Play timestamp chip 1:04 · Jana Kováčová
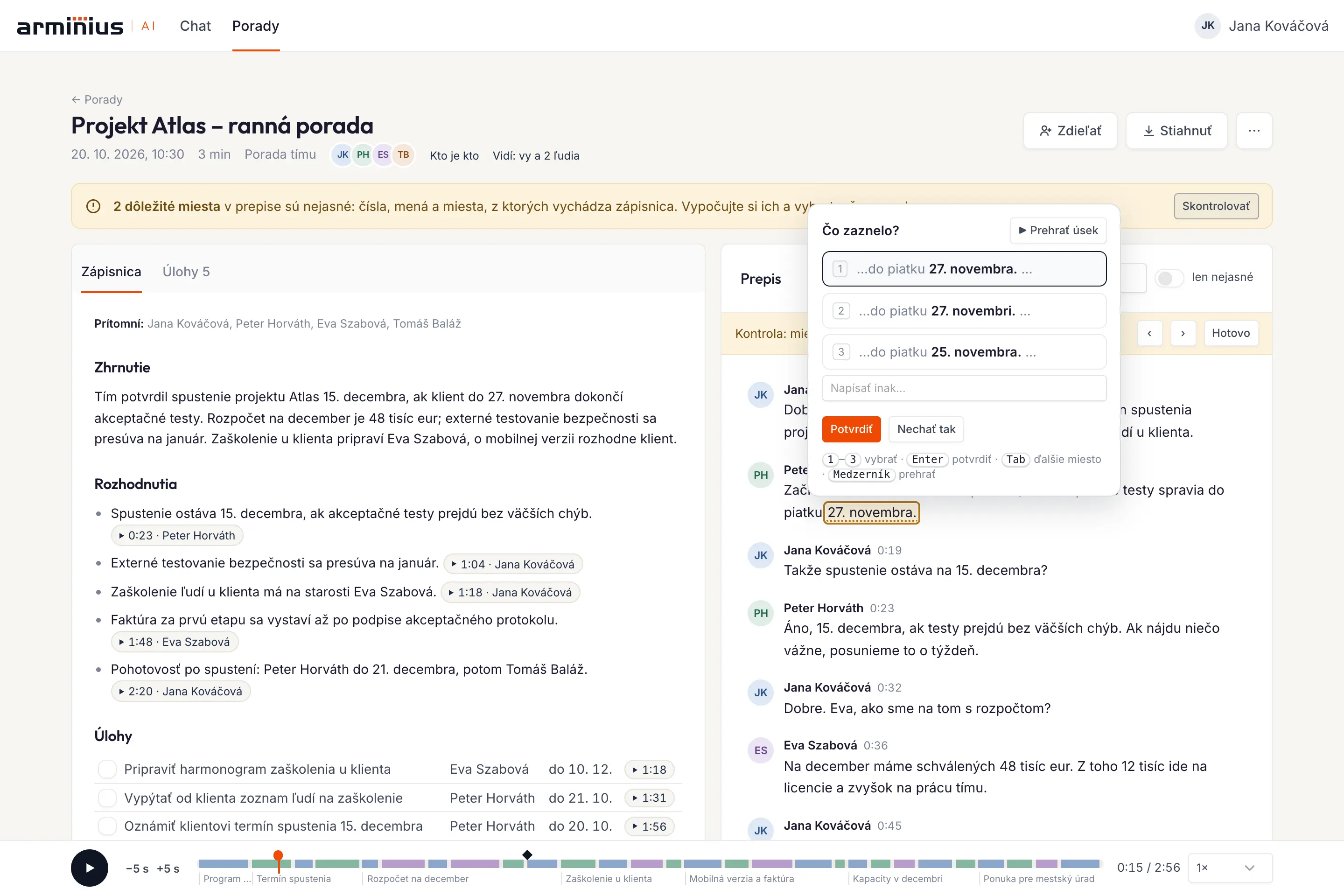Screen dimensions: 1344x896 point(512,564)
